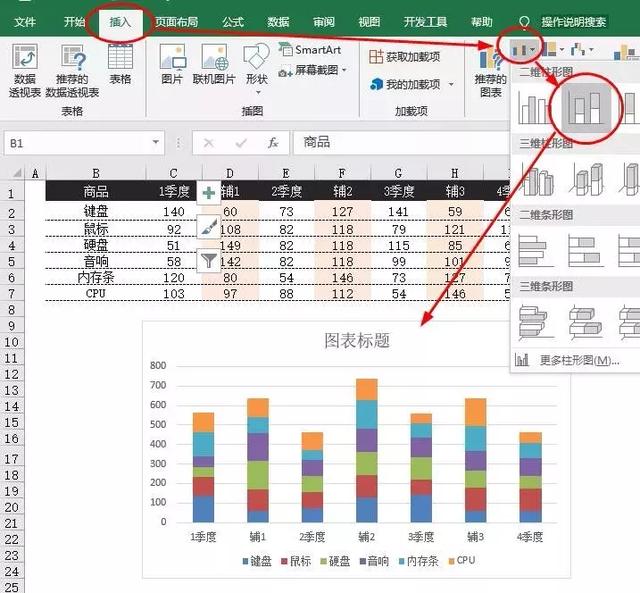Click Recommended PivotTables (推荐的数据透视表) icon
Viewport: 640px width, 593px height.
pos(72,71)
